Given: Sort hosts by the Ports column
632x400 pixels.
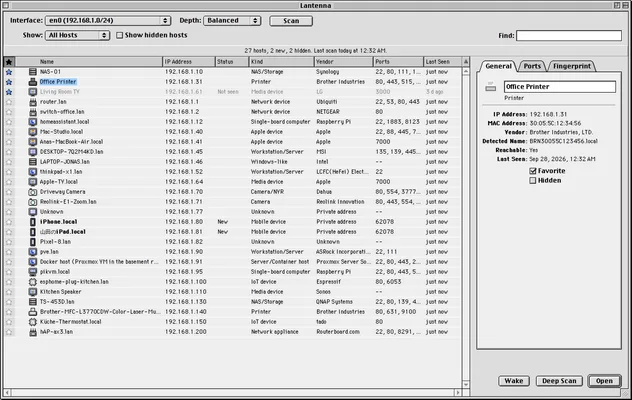Looking at the screenshot, I should coord(398,62).
